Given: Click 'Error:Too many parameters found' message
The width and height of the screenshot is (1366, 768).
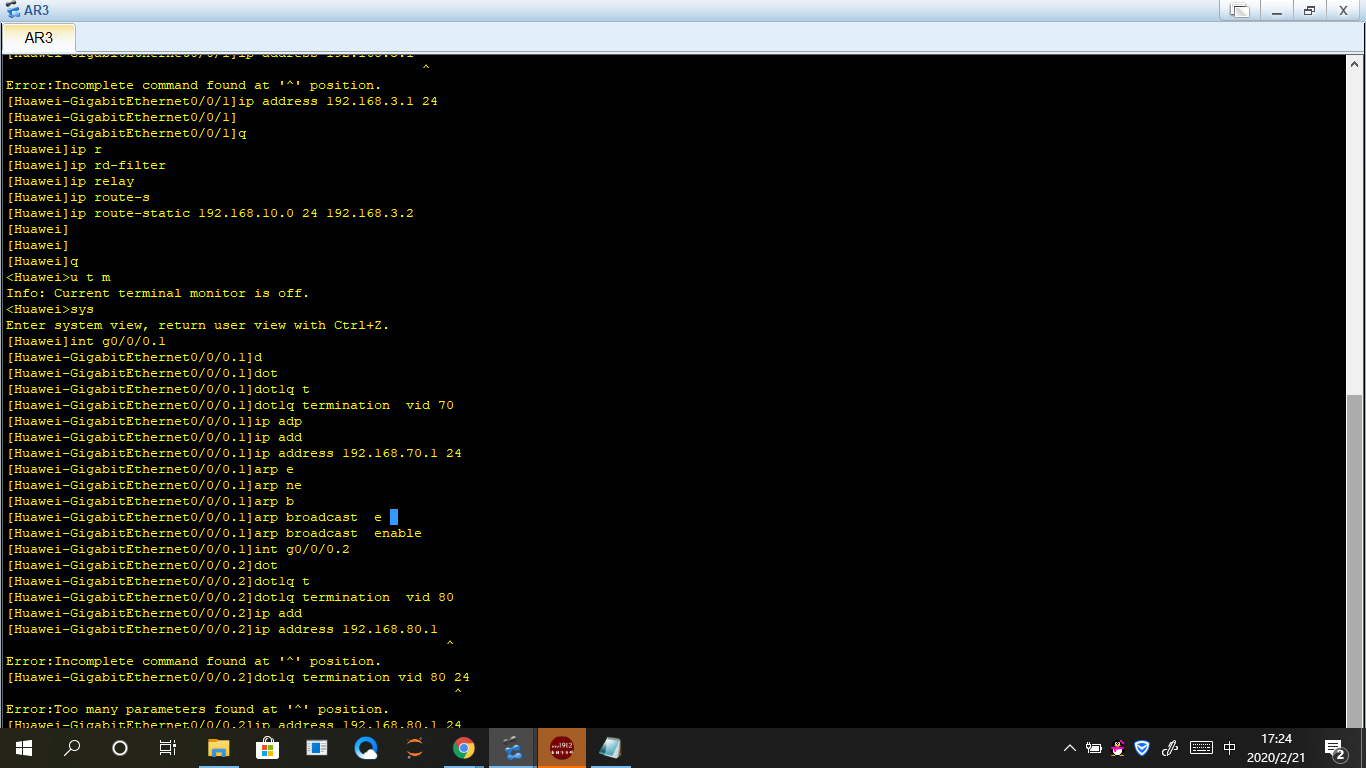Looking at the screenshot, I should 198,709.
